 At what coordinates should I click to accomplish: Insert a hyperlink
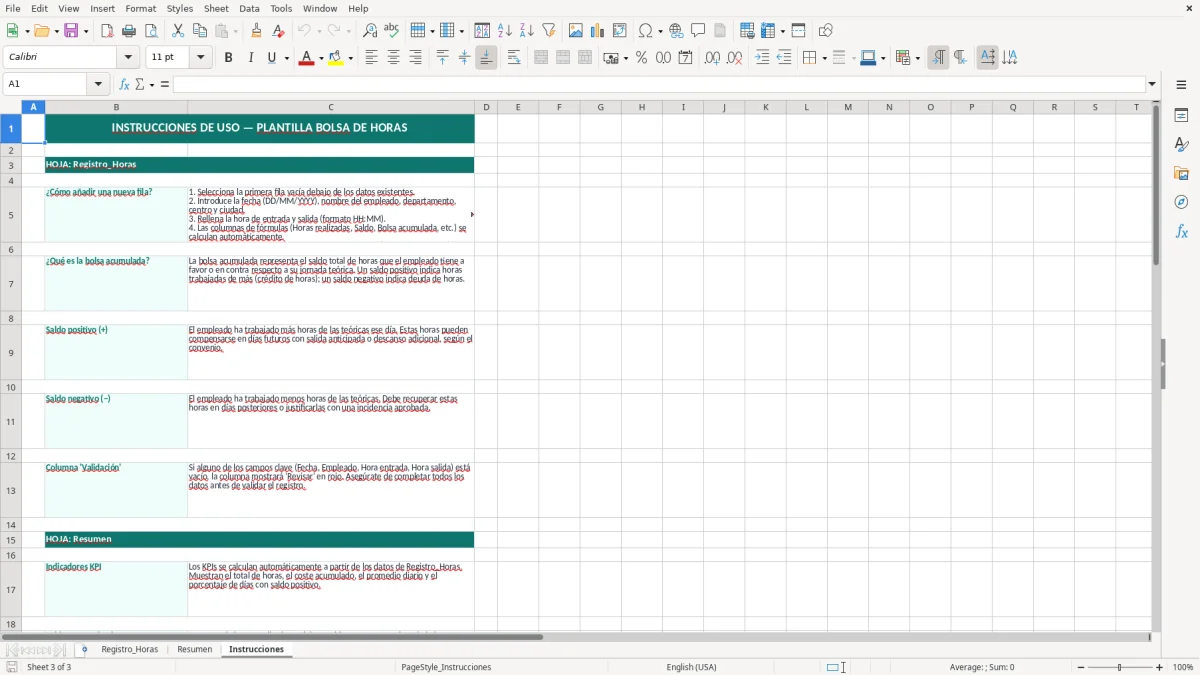click(677, 31)
